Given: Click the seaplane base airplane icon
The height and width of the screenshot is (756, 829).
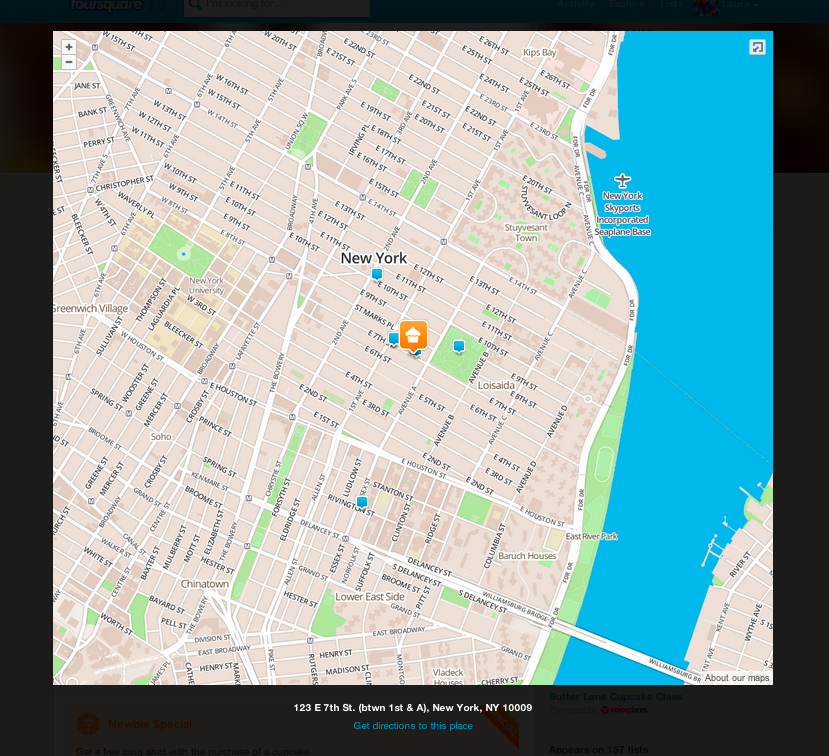Looking at the screenshot, I should (622, 181).
